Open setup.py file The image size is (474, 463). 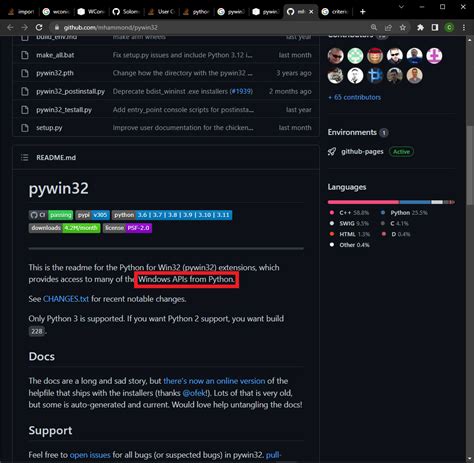point(49,128)
